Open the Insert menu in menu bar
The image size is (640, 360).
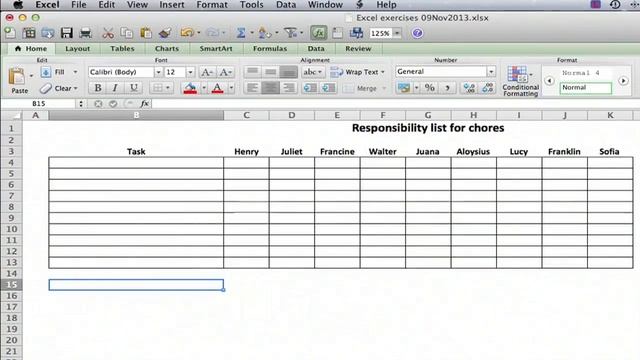171,5
